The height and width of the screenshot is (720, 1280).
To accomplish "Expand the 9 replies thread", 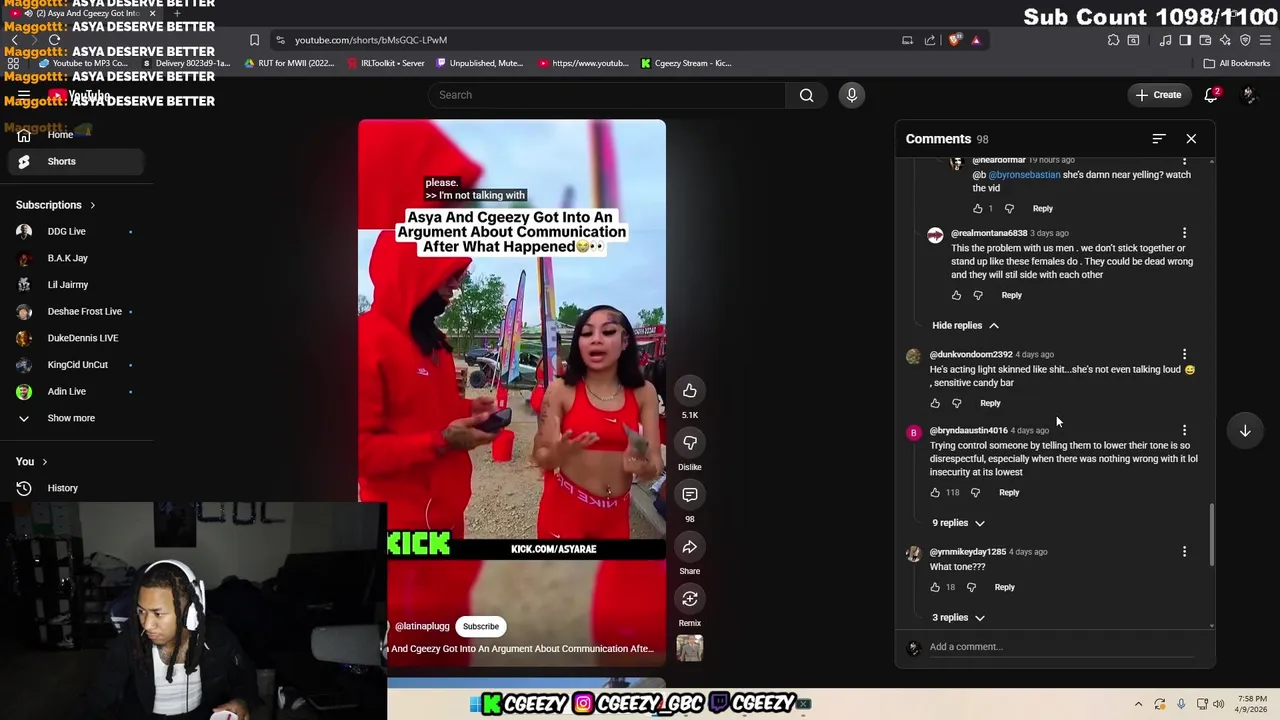I will click(x=958, y=523).
